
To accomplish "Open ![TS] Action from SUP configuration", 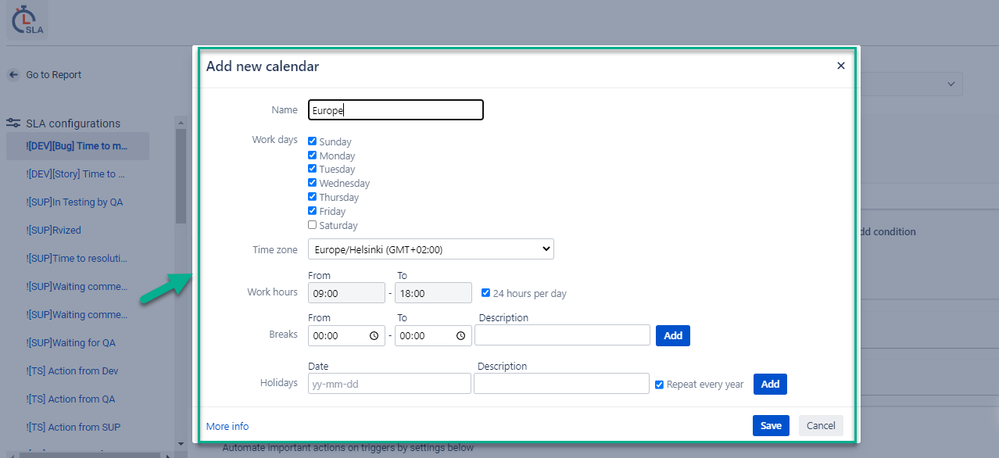I will pos(73,427).
